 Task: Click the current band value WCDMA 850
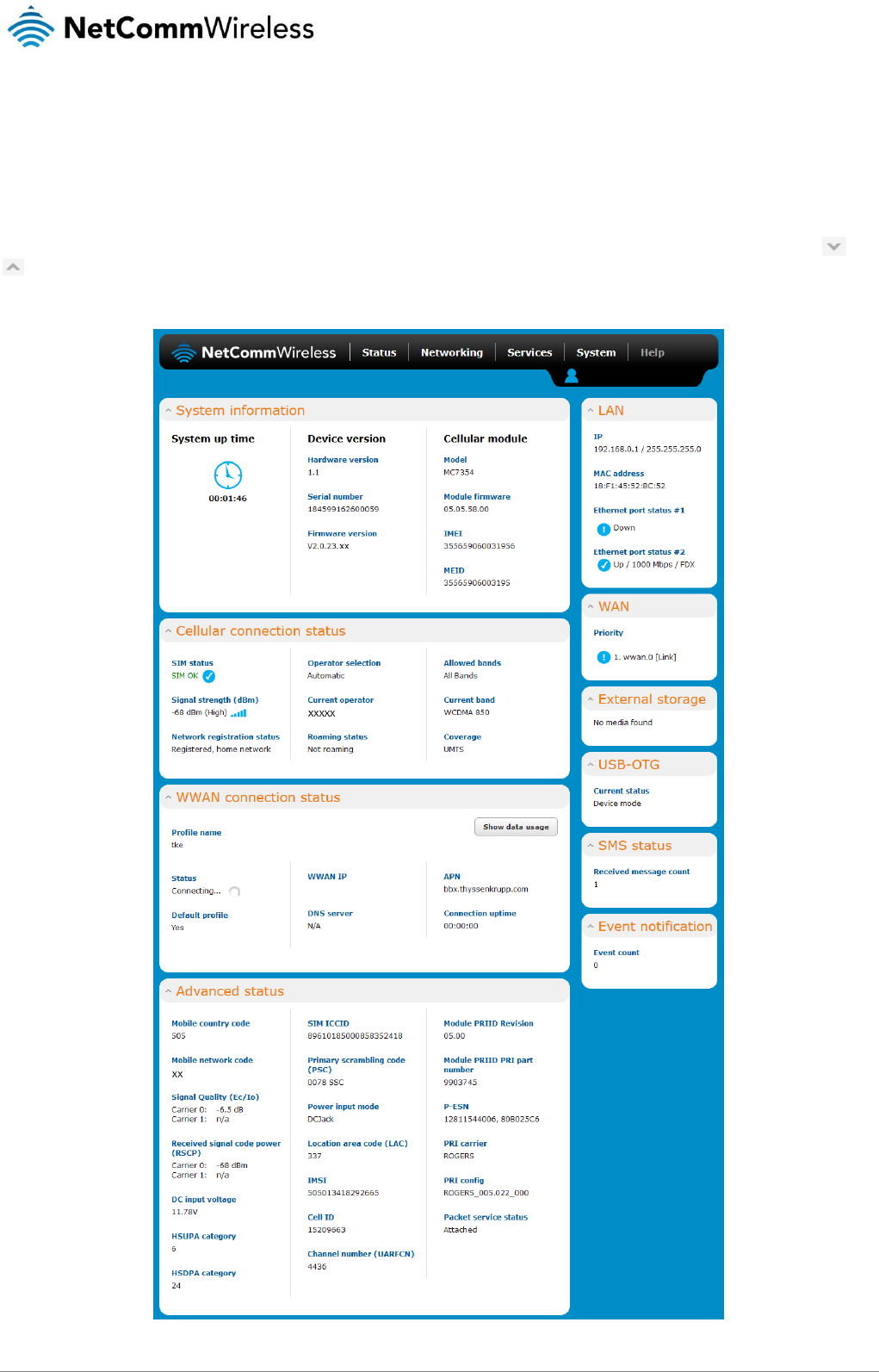pyautogui.click(x=467, y=712)
